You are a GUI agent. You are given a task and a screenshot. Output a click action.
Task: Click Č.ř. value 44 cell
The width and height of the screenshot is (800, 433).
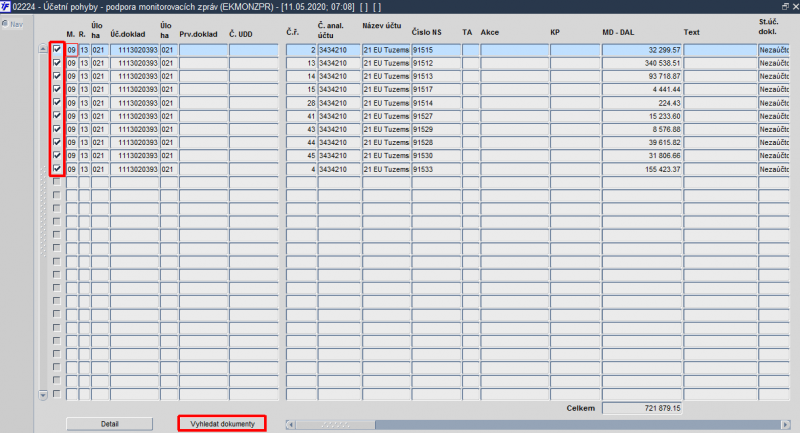(302, 143)
